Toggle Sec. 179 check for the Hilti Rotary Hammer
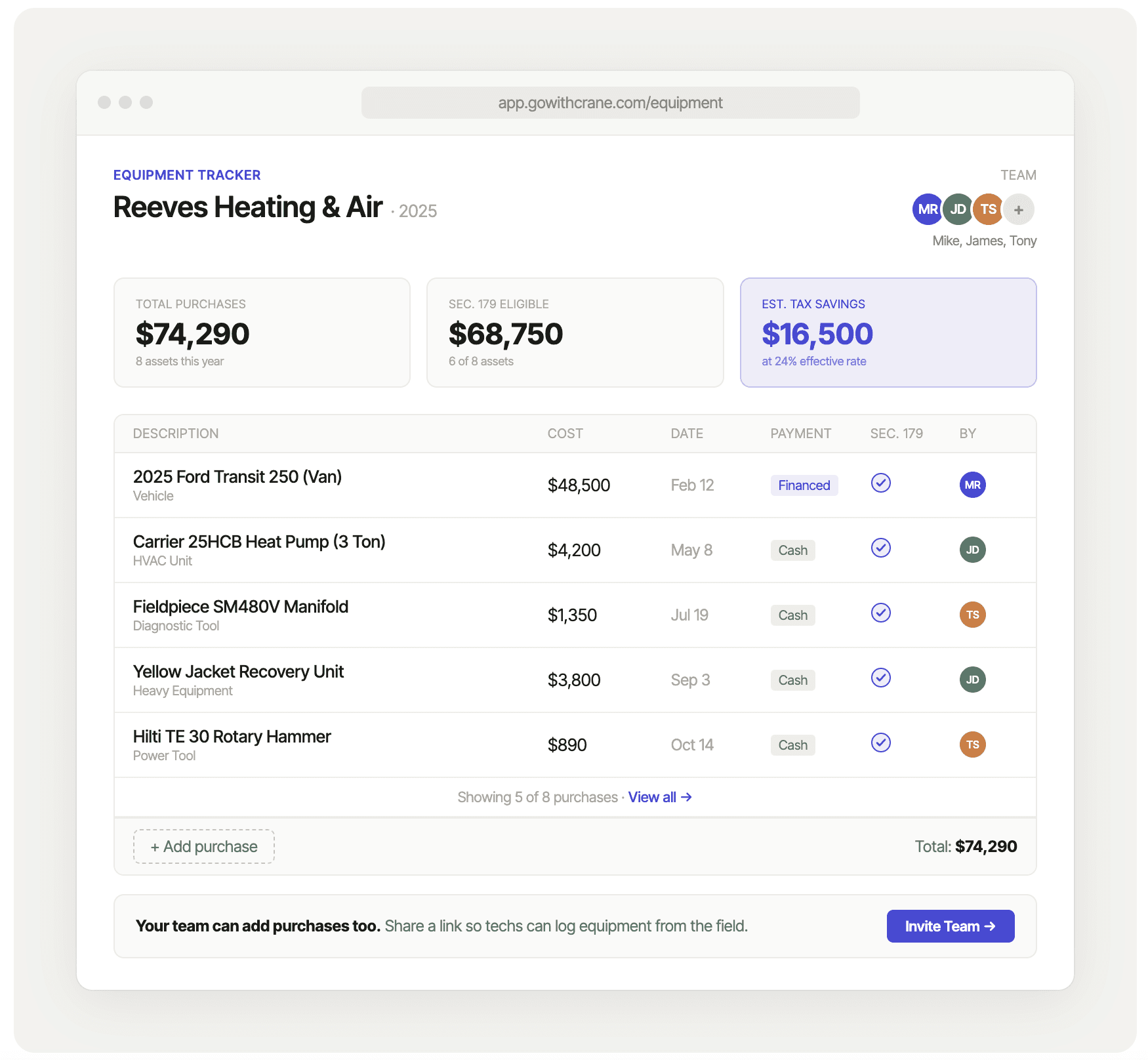 (880, 743)
